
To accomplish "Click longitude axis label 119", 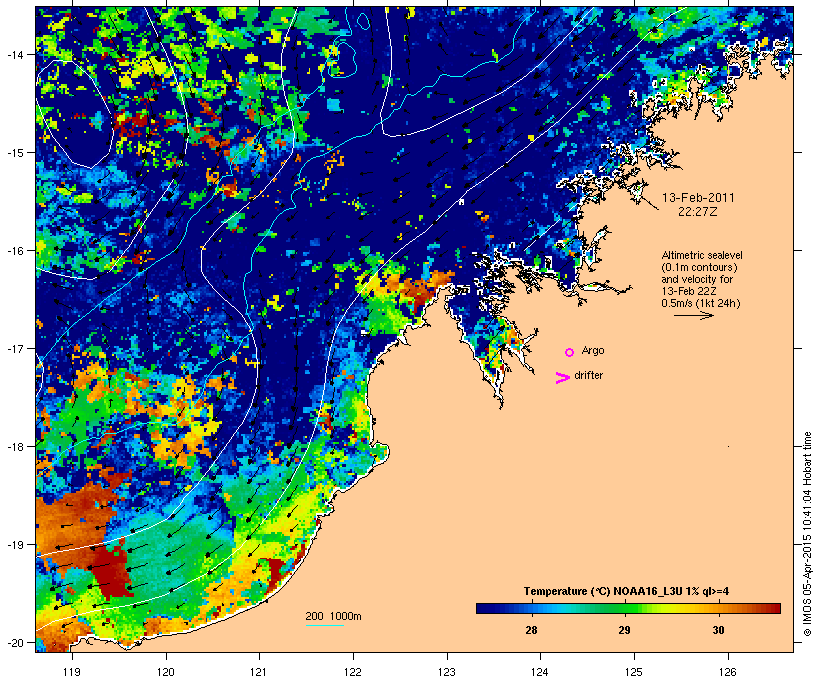I will click(x=72, y=672).
